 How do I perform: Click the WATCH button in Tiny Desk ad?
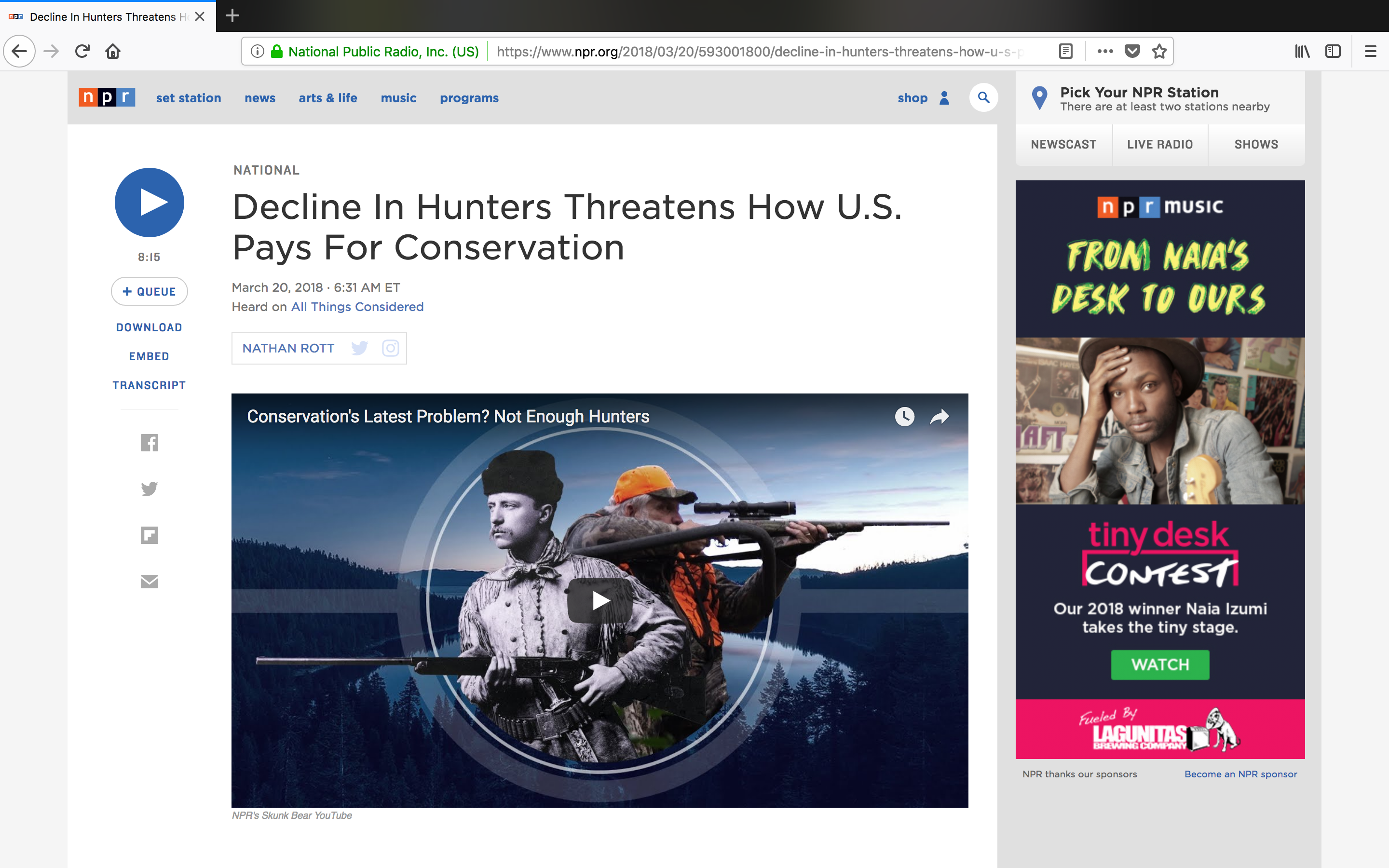(1160, 665)
